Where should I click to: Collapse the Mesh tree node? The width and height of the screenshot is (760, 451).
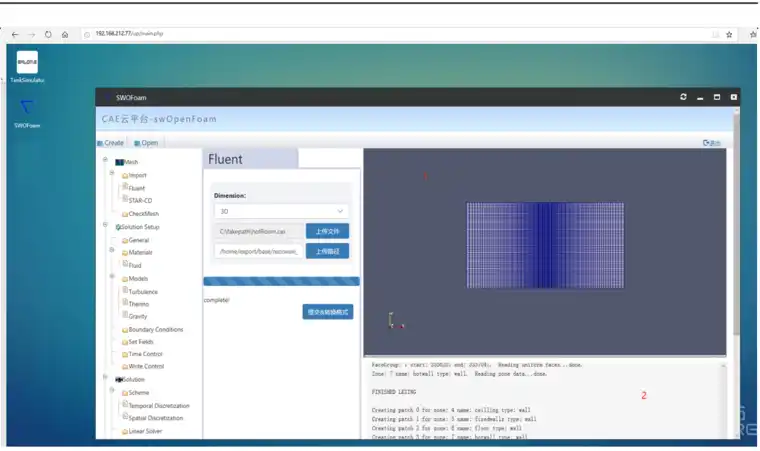tap(105, 160)
